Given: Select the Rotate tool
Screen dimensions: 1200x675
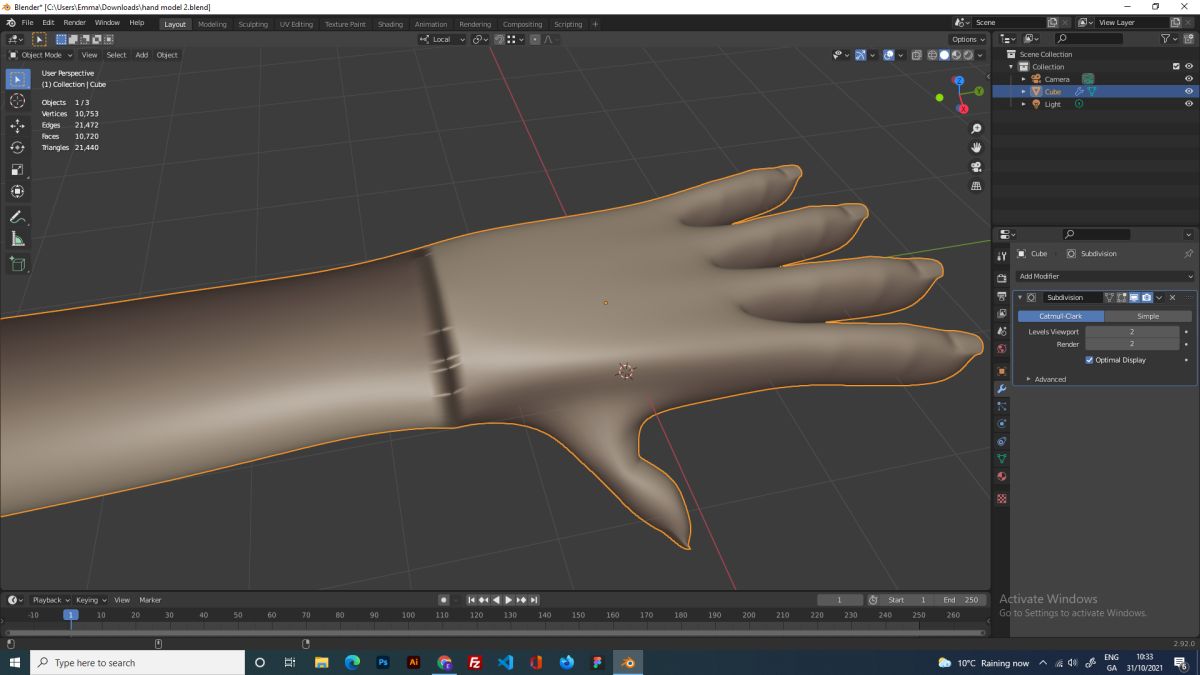Looking at the screenshot, I should click(x=17, y=148).
